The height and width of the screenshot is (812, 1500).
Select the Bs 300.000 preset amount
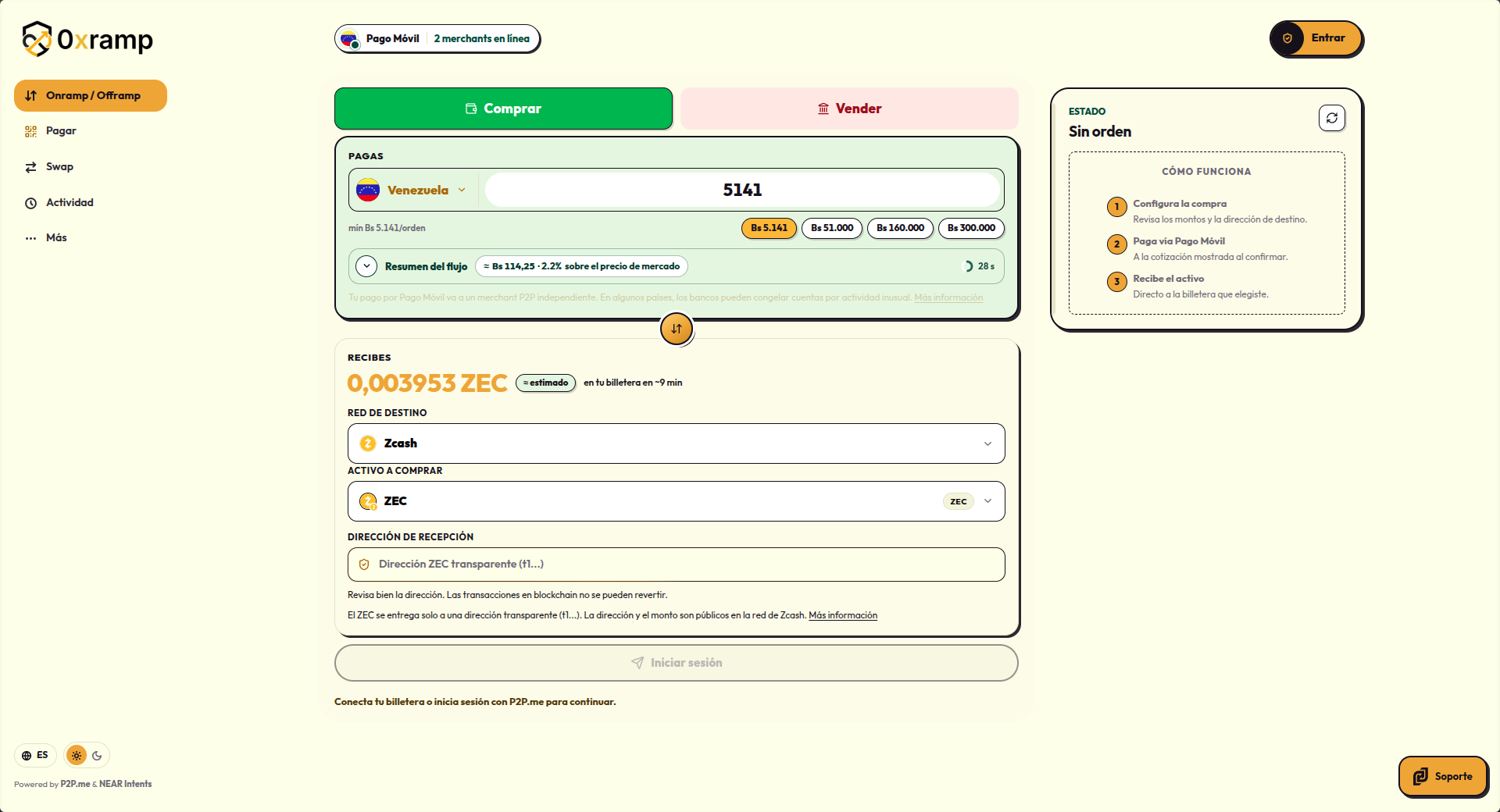point(971,228)
